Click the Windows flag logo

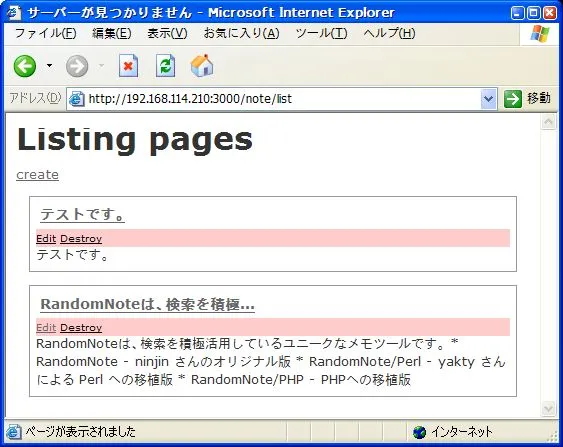pos(540,34)
